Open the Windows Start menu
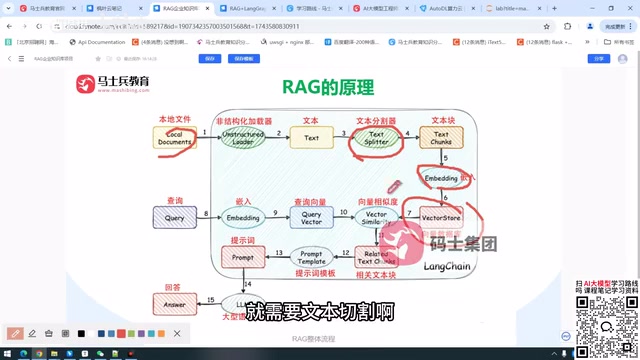This screenshot has height=360, width=640. 7,353
